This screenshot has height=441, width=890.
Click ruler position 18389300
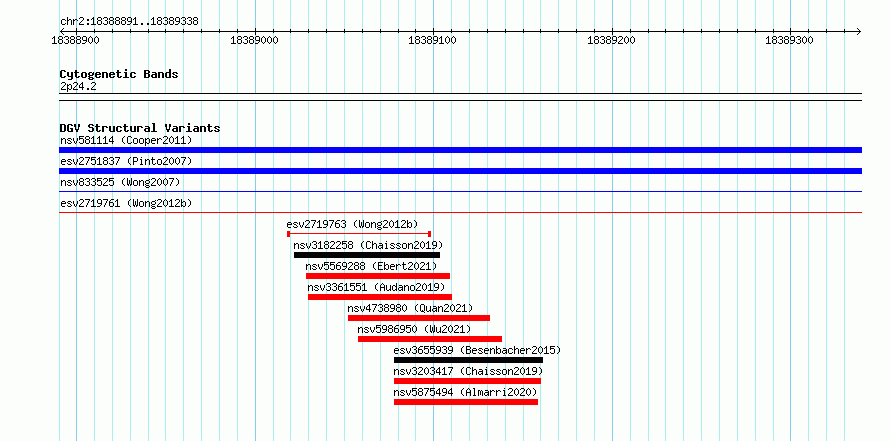coord(790,40)
